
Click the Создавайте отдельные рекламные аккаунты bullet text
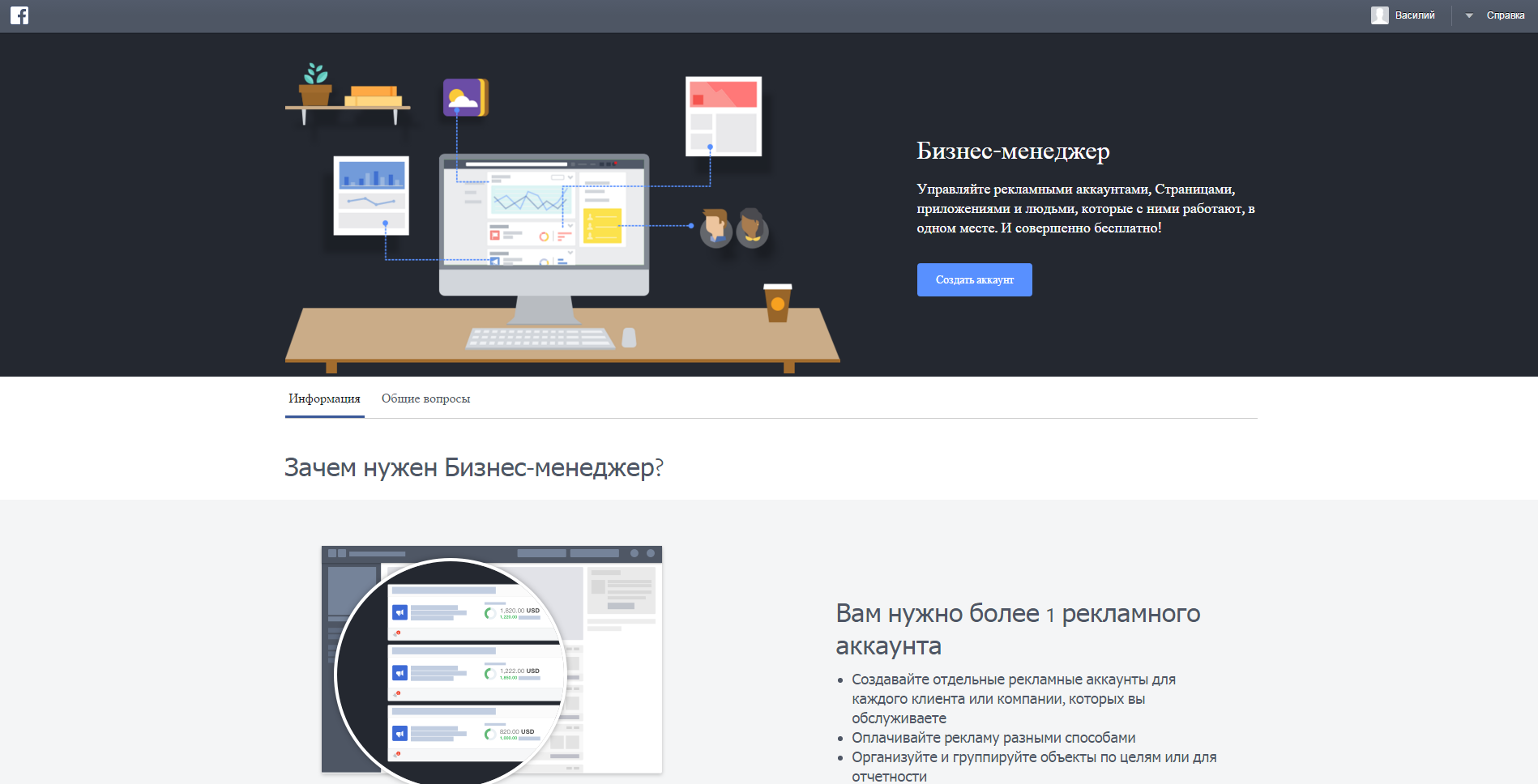(x=1014, y=698)
